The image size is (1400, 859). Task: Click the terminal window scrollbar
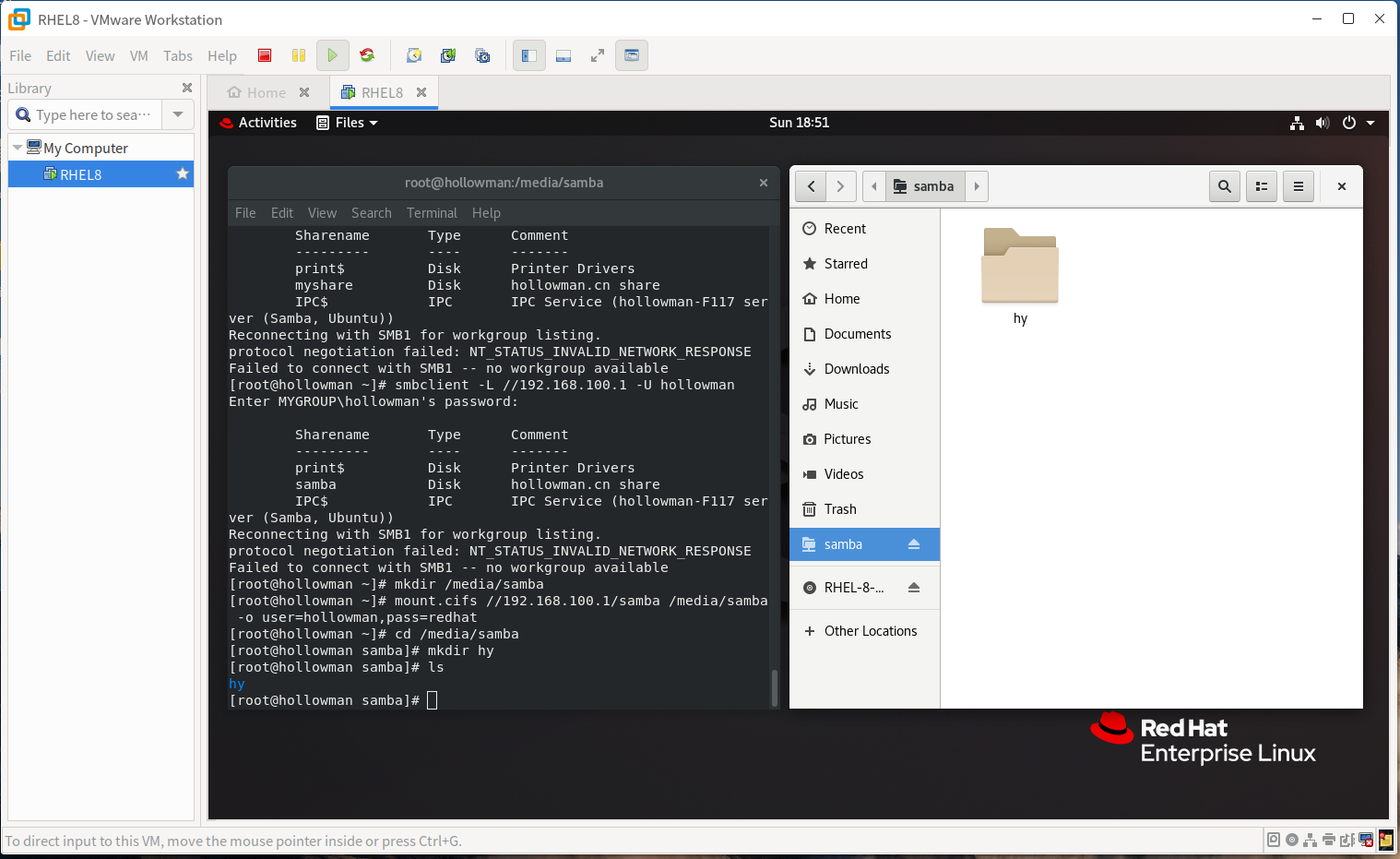pos(774,687)
